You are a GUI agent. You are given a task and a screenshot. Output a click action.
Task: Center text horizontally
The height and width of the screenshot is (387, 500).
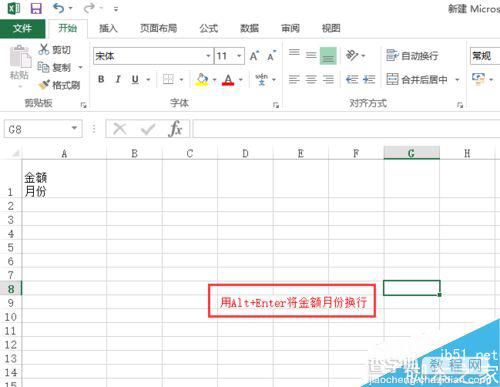click(x=311, y=79)
